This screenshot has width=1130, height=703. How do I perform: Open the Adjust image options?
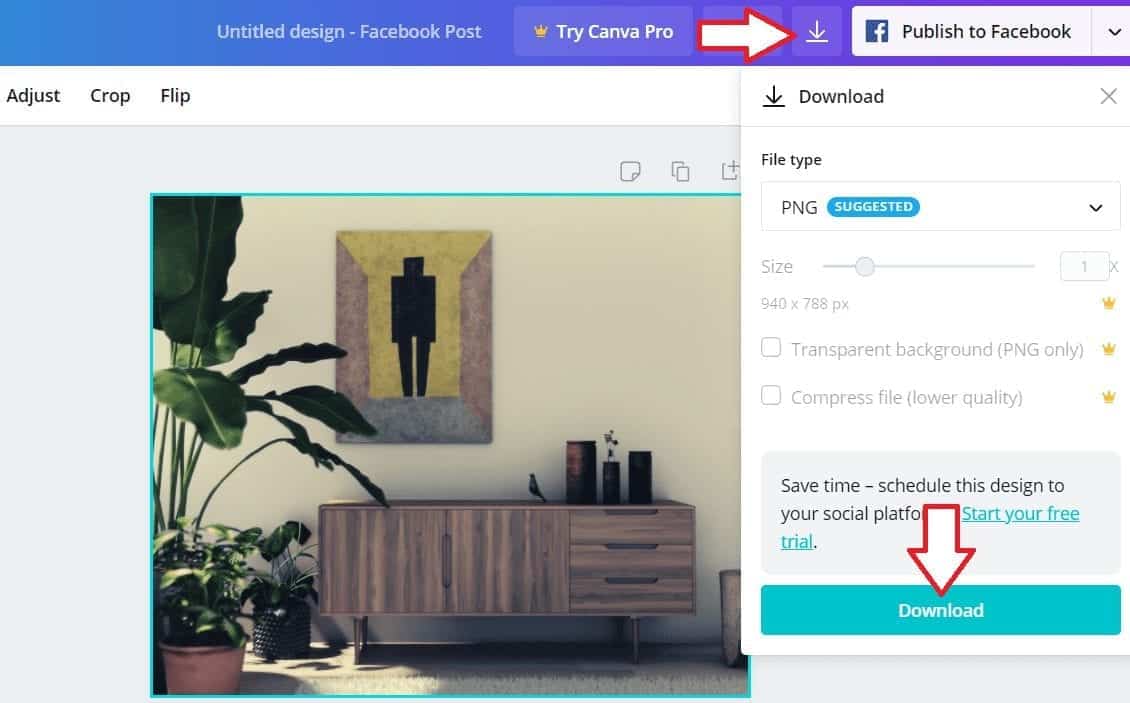click(33, 96)
